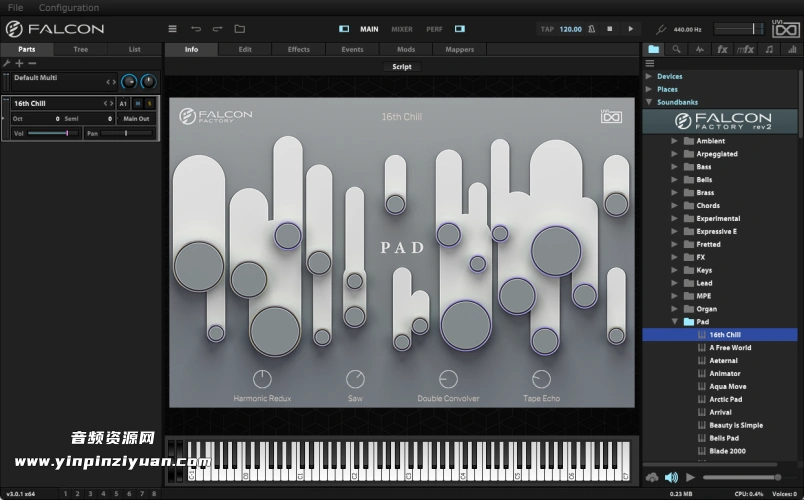Add a new part with plus icon
This screenshot has height=500, width=804.
point(19,63)
